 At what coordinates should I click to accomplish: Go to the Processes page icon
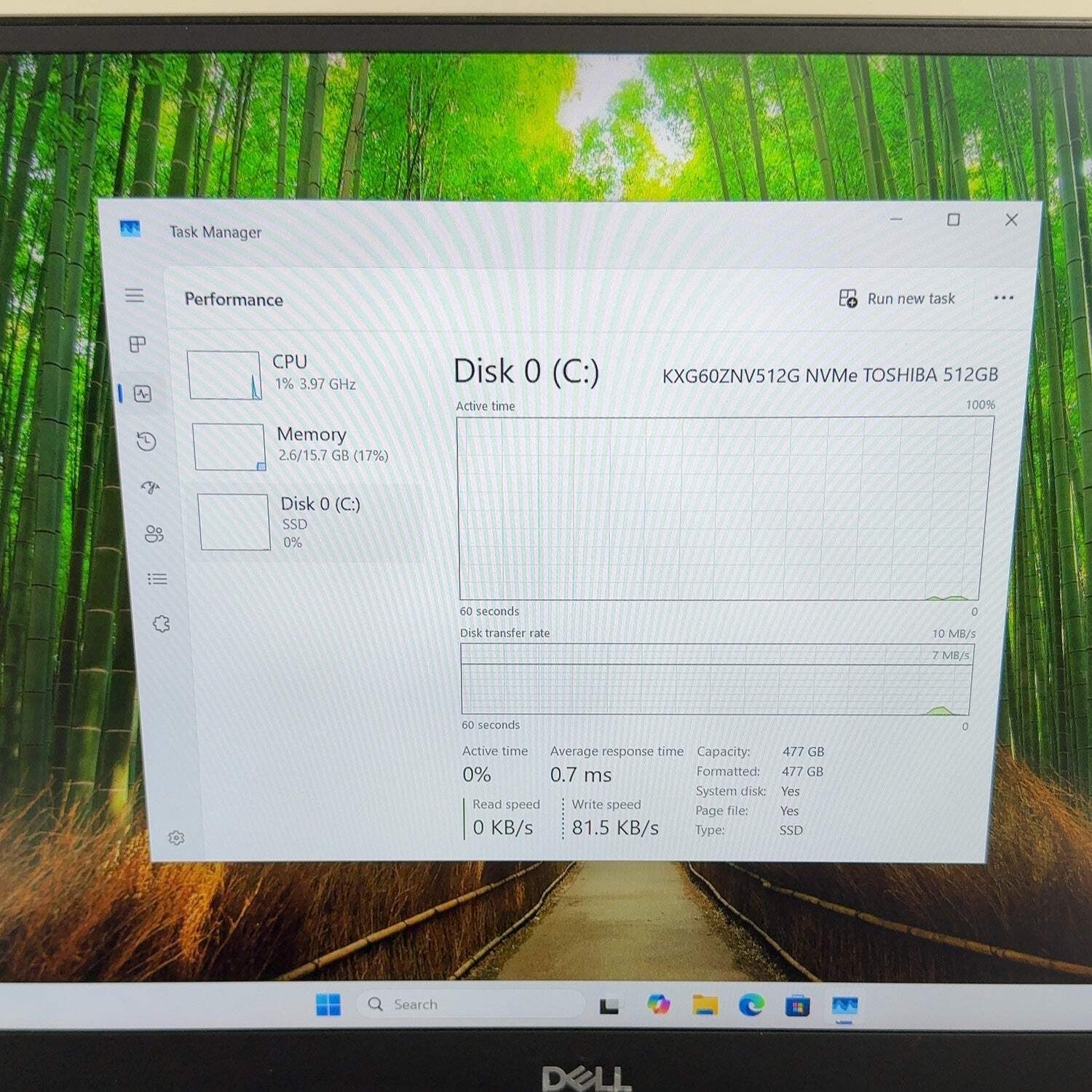[x=138, y=344]
